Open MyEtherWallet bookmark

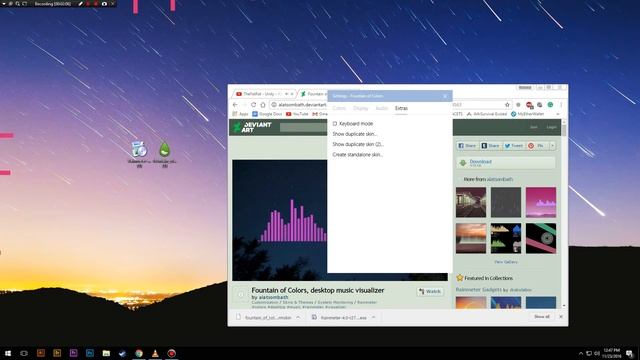coord(527,114)
